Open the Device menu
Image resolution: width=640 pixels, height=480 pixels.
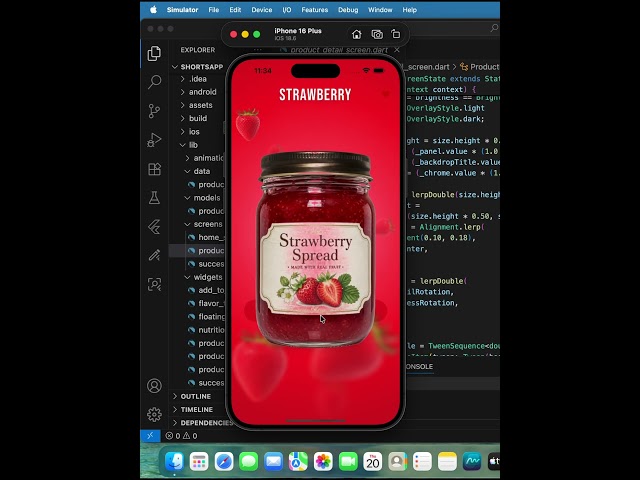tap(262, 10)
